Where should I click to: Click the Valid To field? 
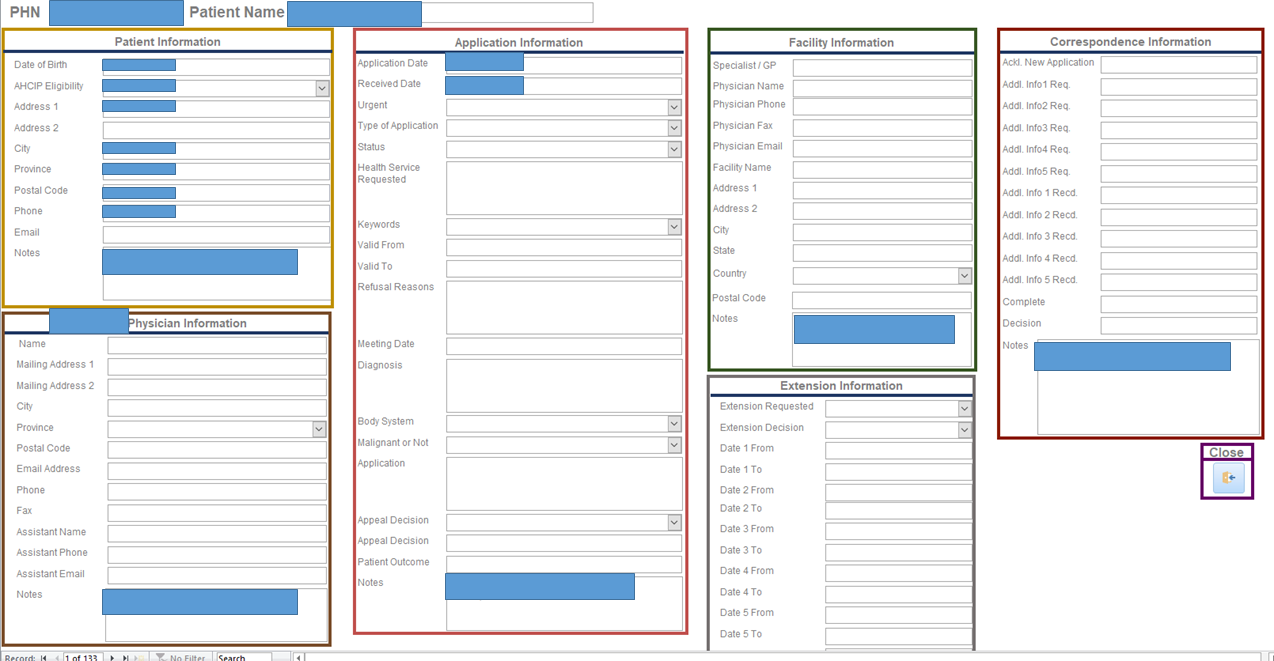(x=564, y=268)
